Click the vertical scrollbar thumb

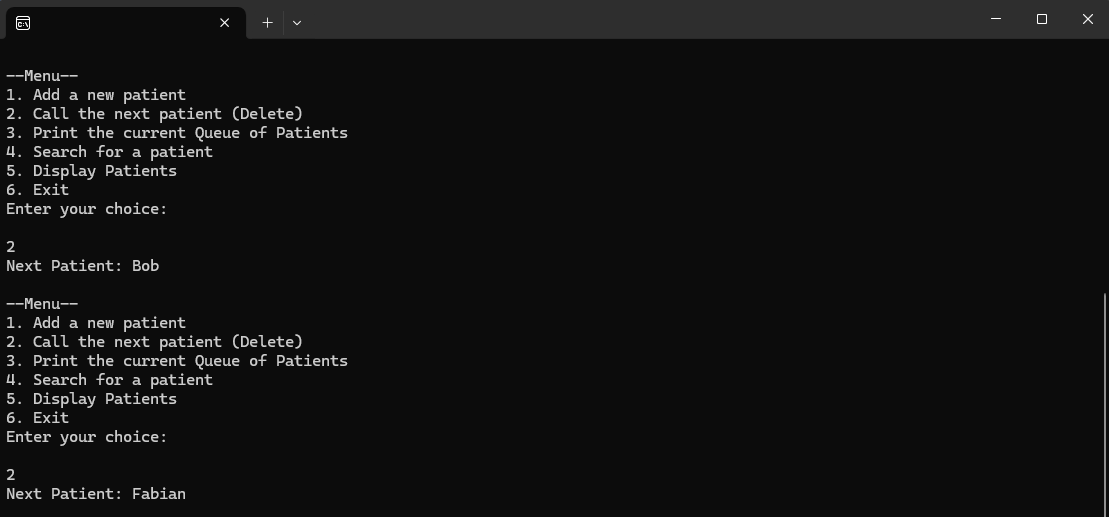1103,400
